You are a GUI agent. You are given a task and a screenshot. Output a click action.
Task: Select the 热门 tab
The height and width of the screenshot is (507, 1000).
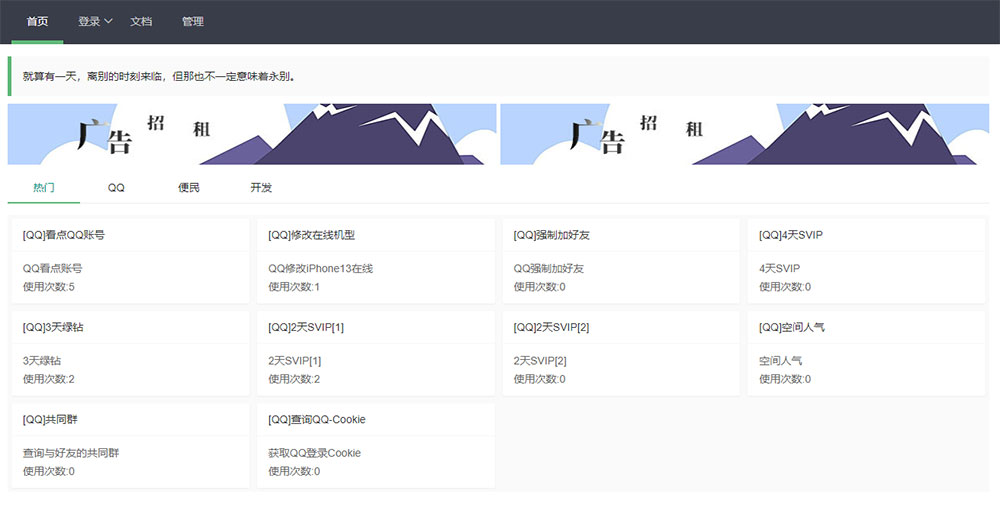click(44, 187)
